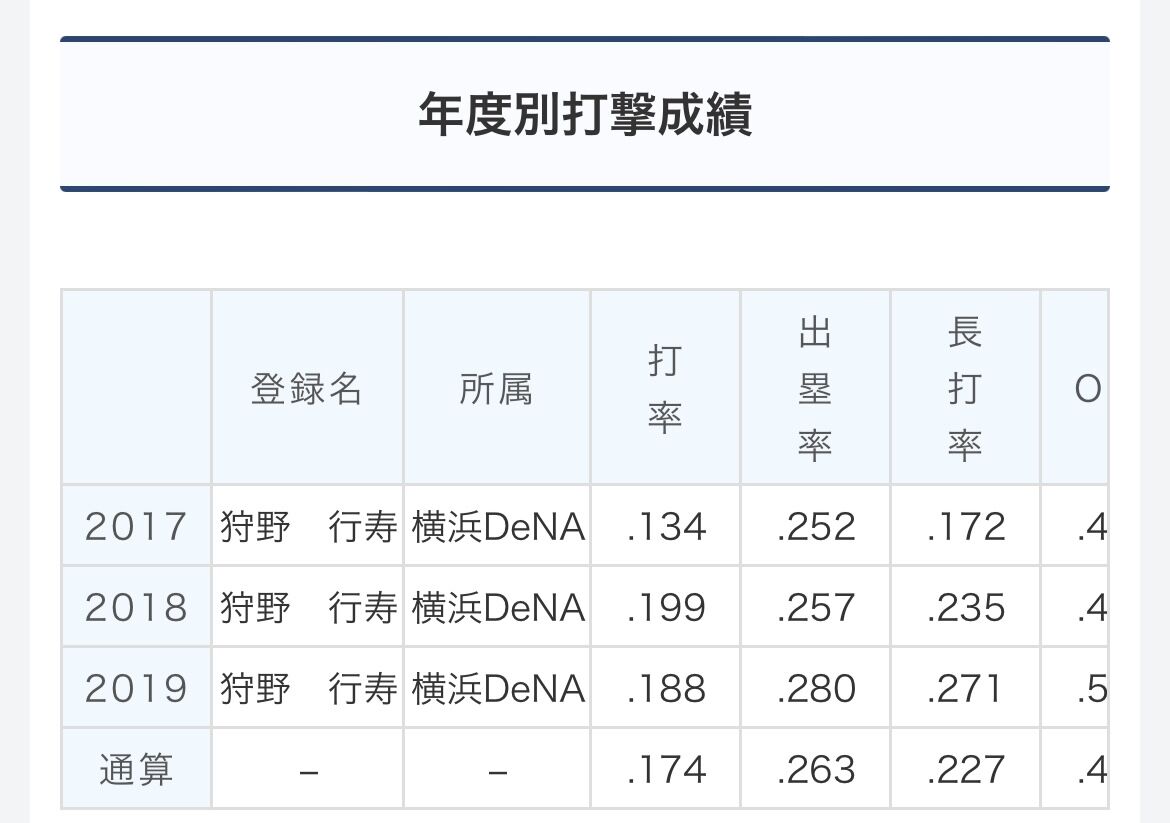This screenshot has height=823, width=1170.
Task: Click the 2017 batting average .134
Action: (665, 526)
